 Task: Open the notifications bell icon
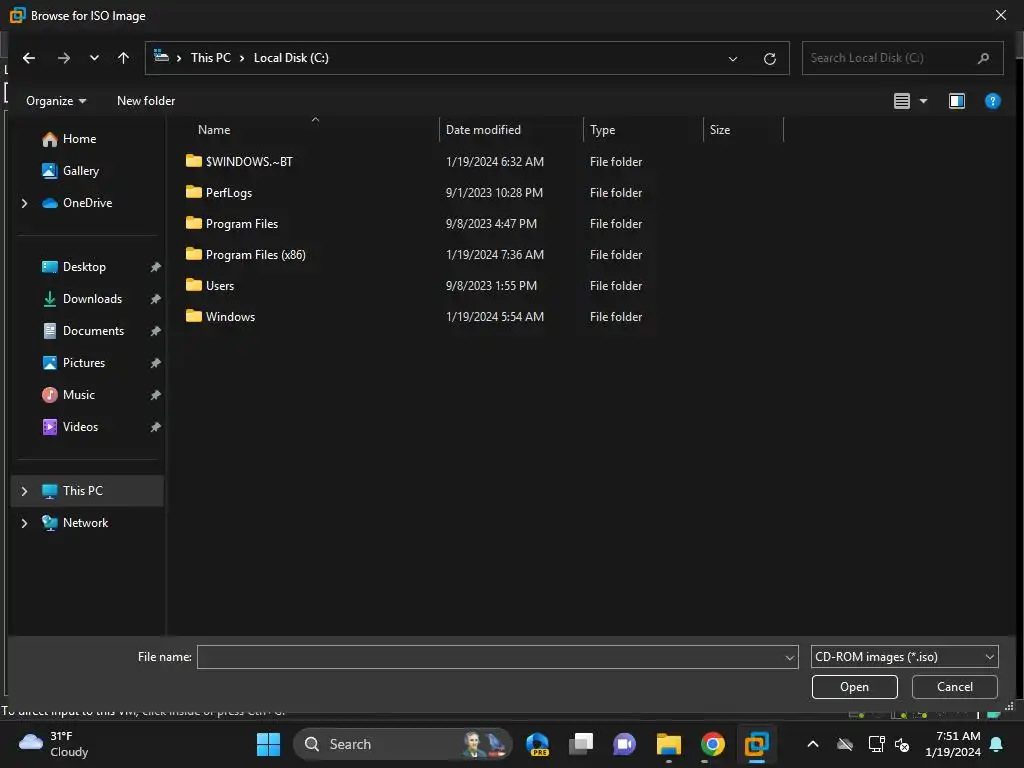(x=996, y=744)
